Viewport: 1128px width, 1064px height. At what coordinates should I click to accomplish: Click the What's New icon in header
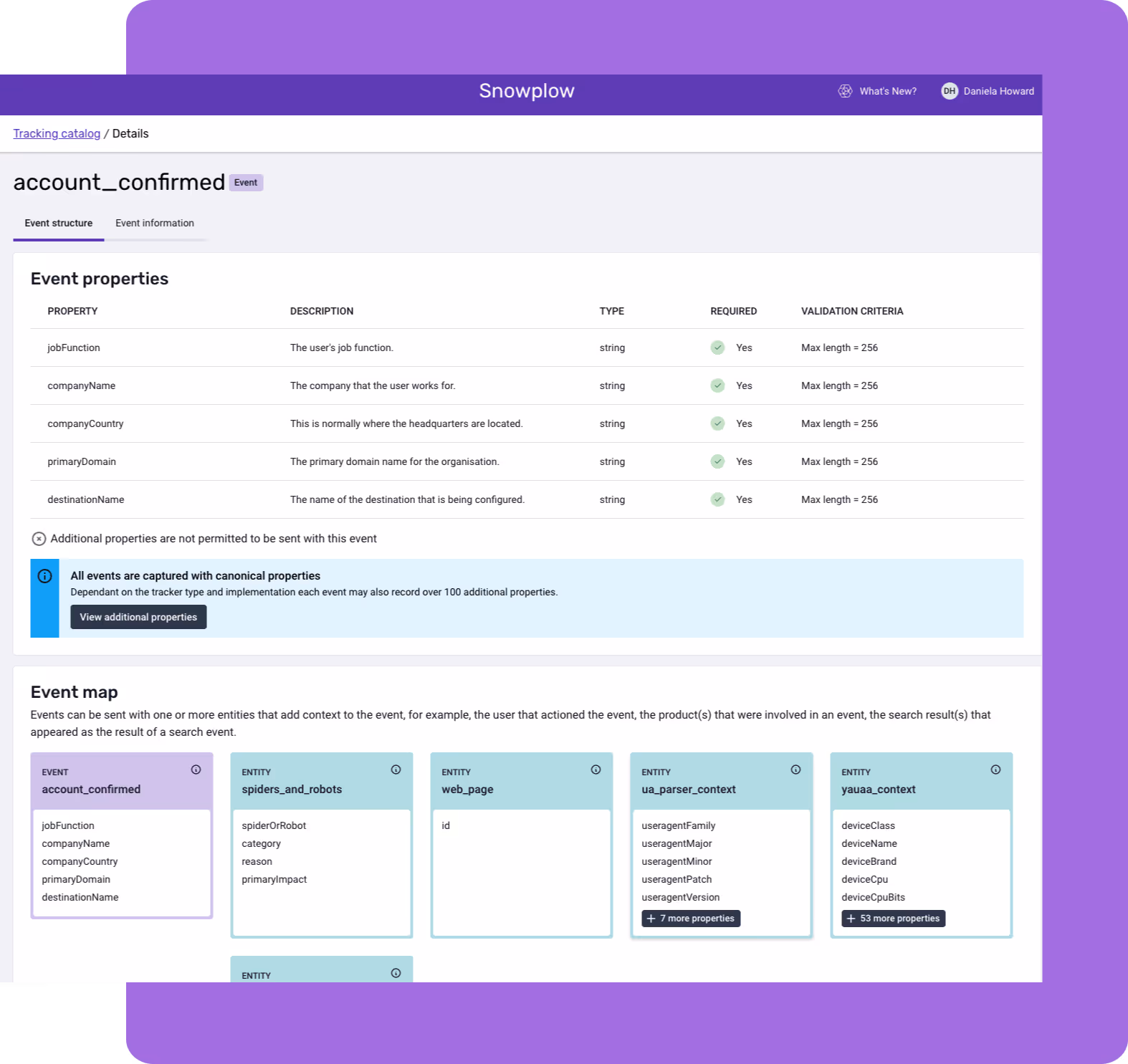click(846, 91)
